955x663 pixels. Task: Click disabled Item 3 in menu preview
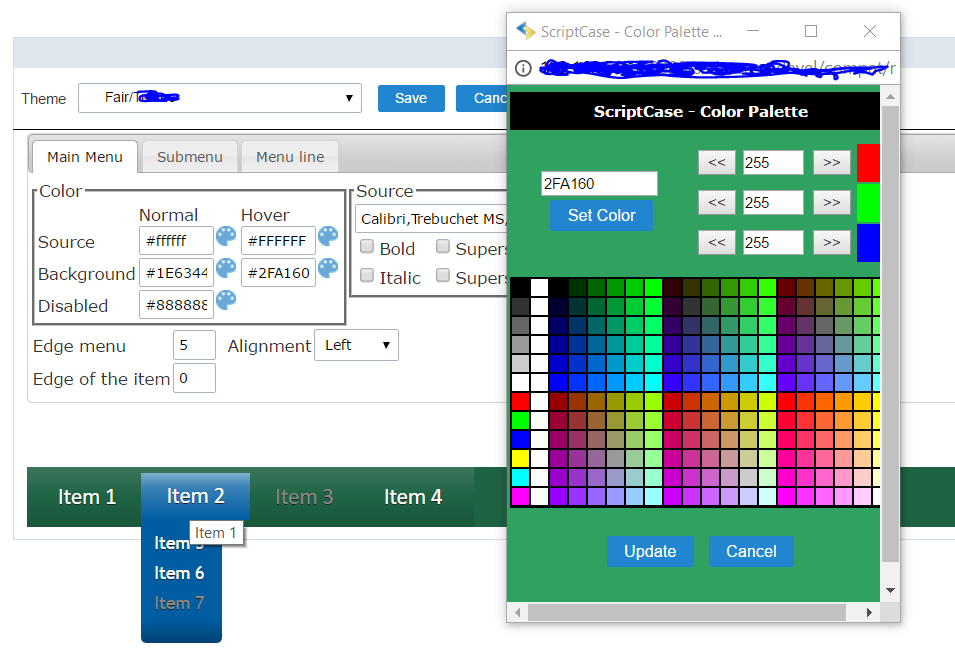304,497
